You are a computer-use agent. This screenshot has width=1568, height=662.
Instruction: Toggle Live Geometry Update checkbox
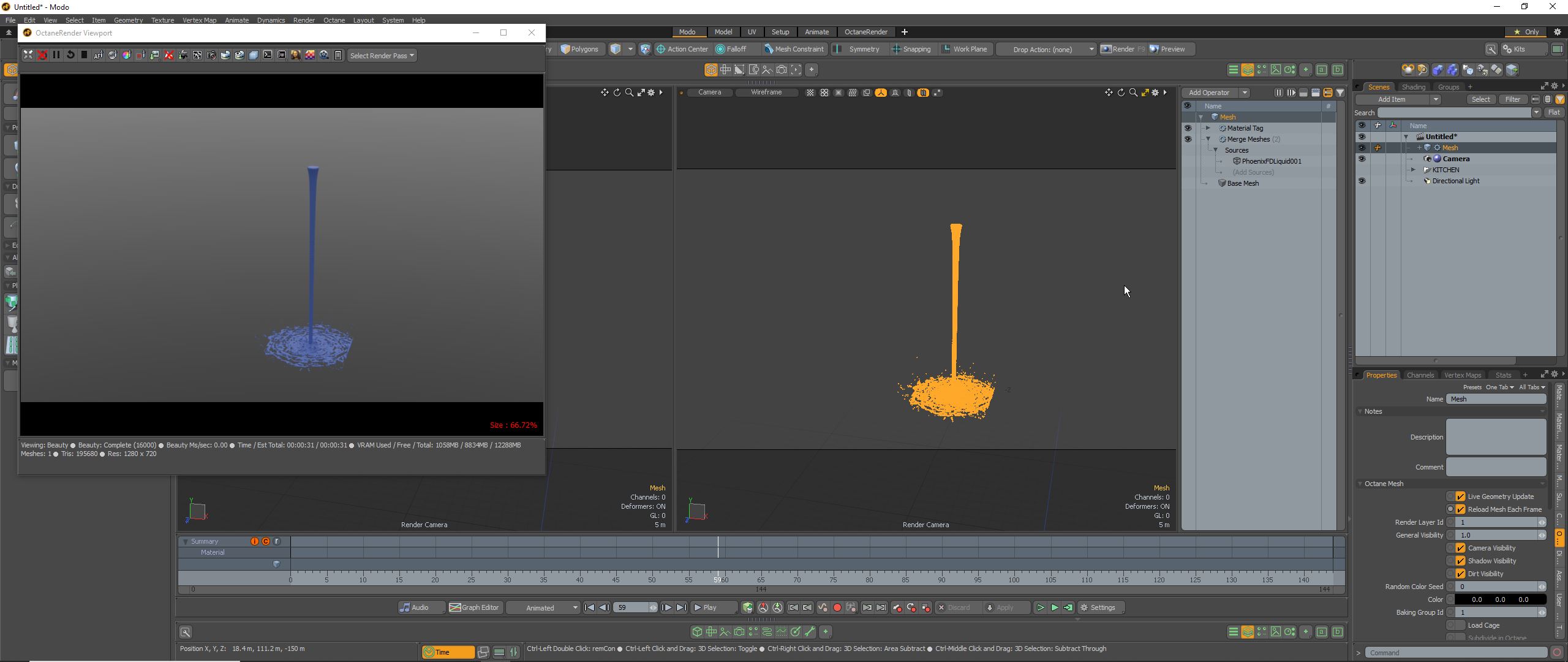pos(1461,496)
